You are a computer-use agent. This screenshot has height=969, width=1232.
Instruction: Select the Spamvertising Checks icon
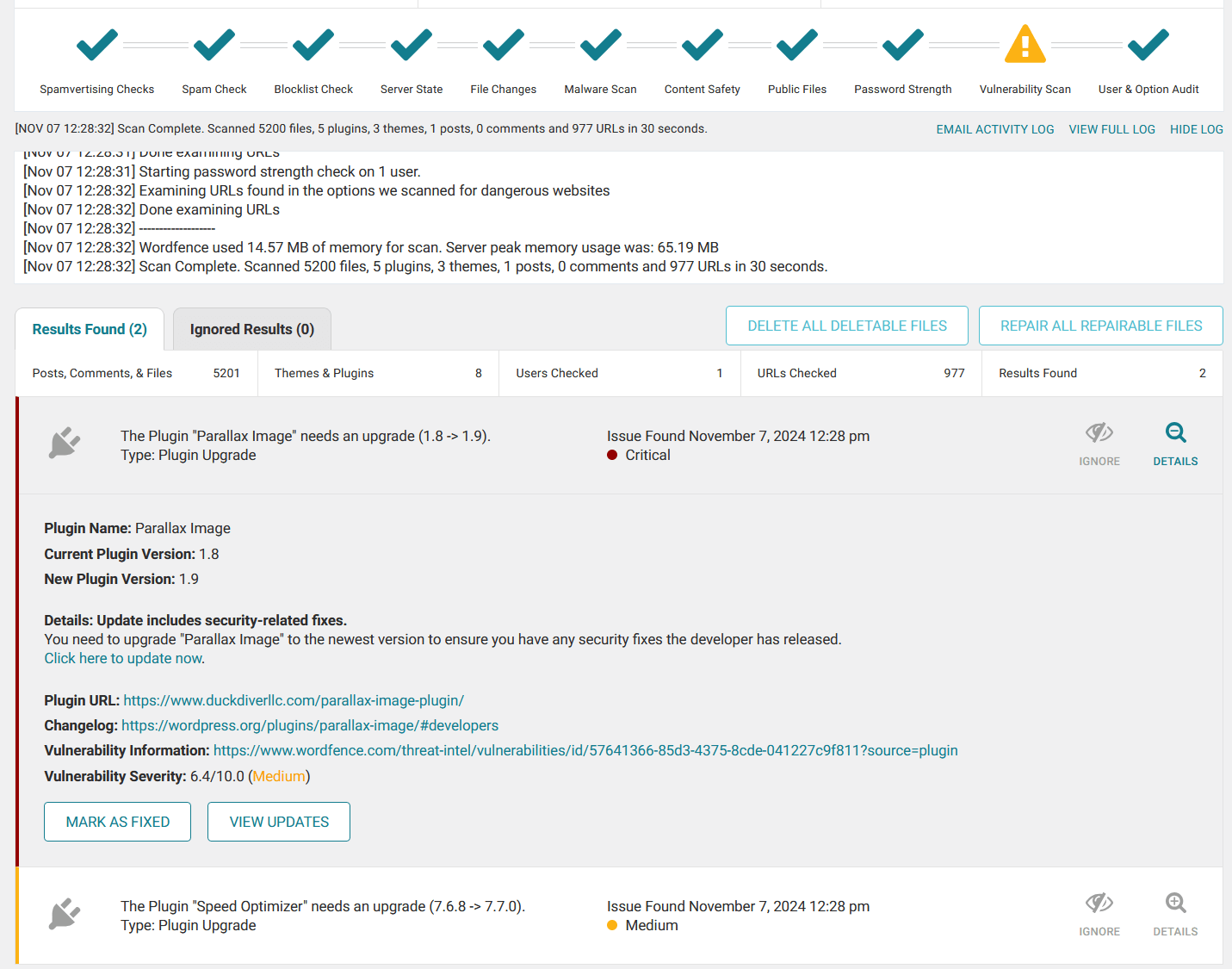96,45
